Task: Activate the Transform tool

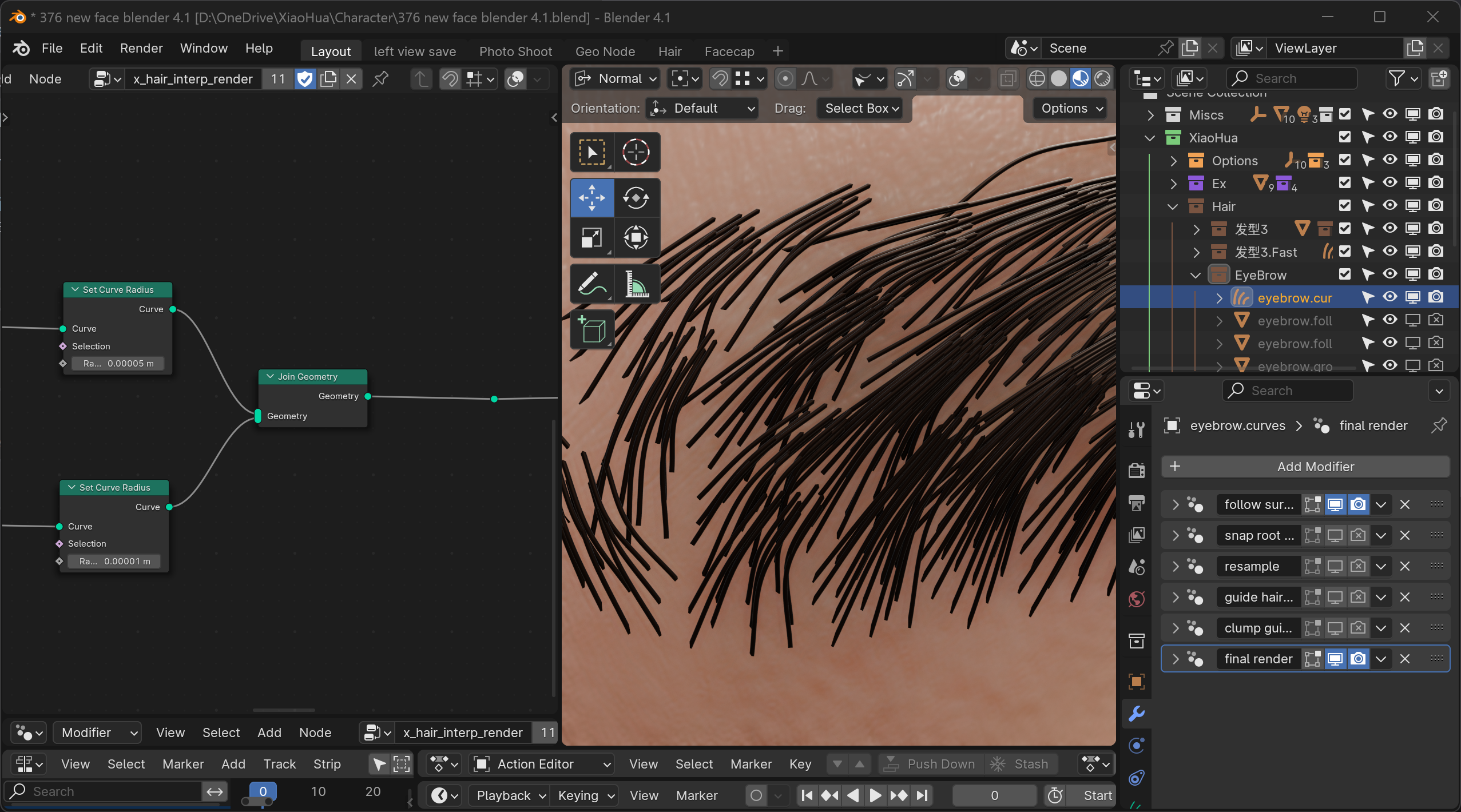Action: 636,237
